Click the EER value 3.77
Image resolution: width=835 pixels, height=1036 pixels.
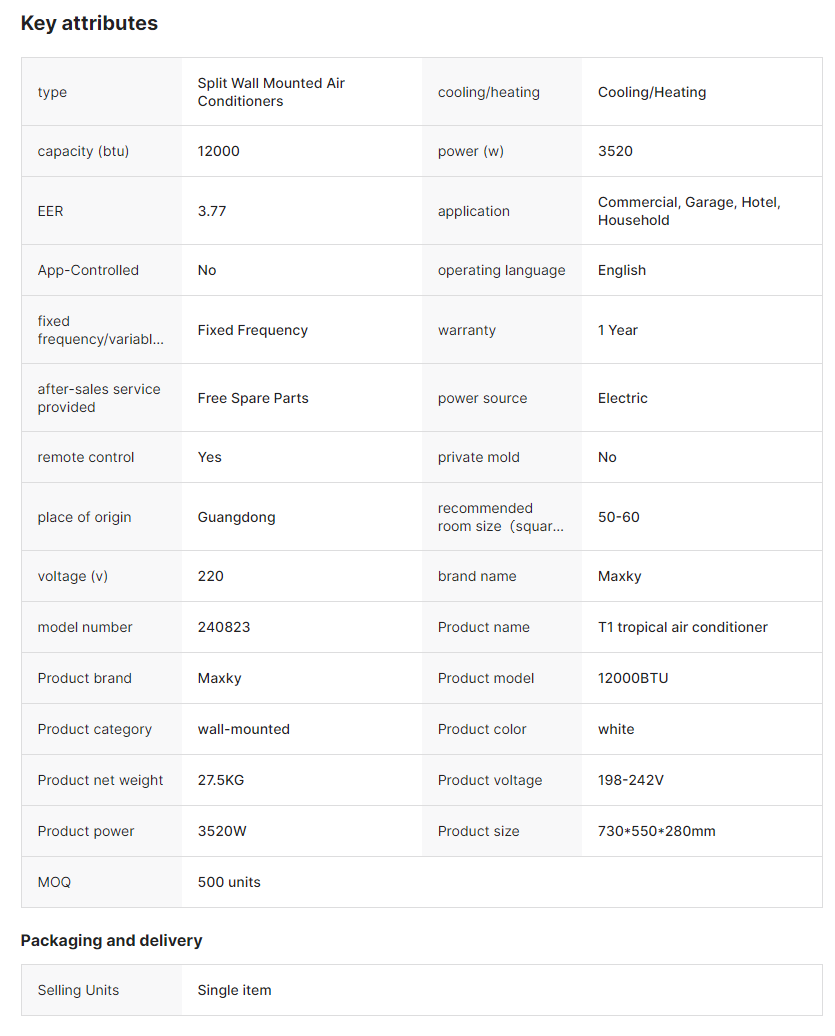[x=212, y=211]
